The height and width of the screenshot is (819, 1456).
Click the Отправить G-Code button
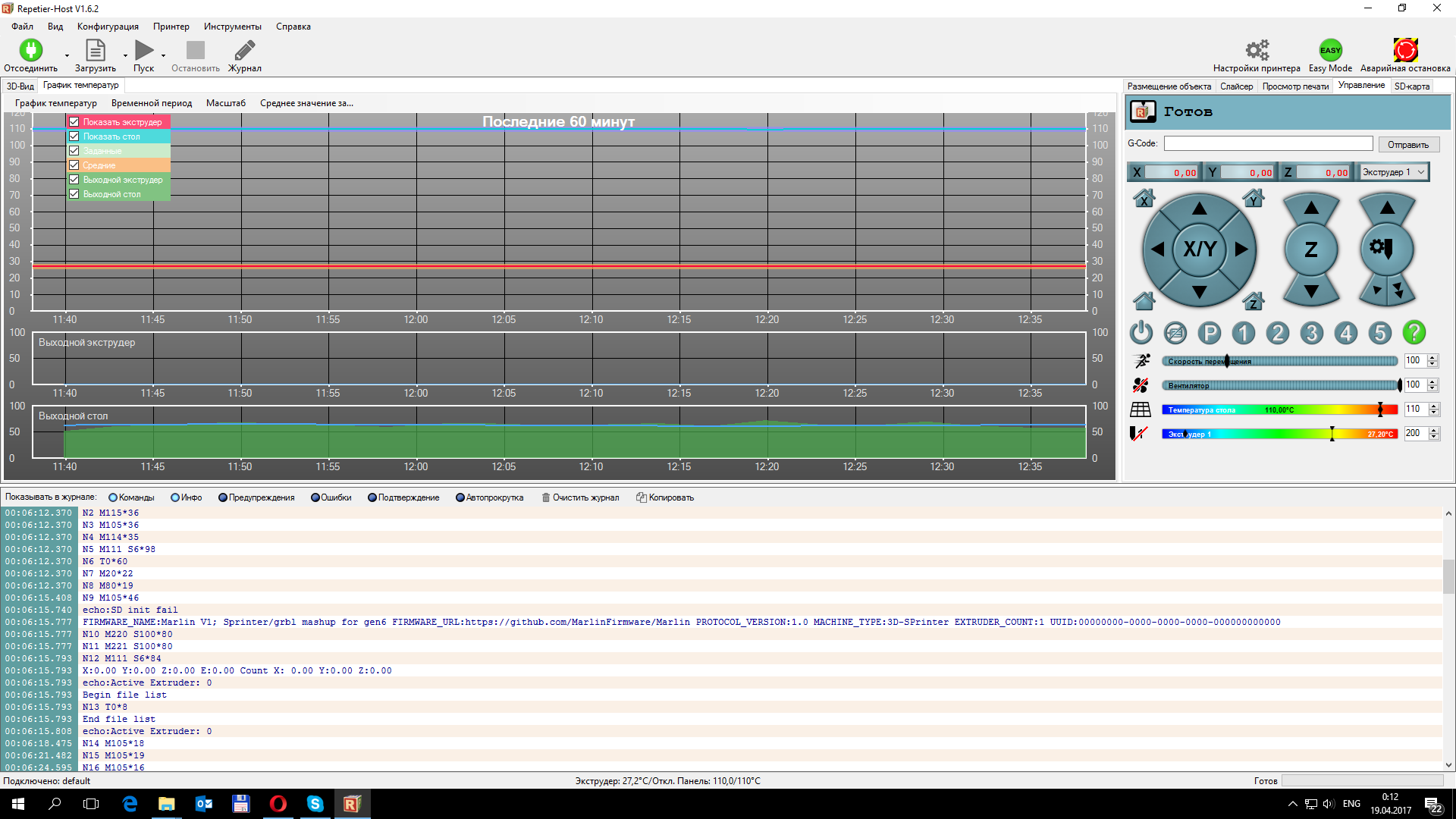(x=1407, y=144)
